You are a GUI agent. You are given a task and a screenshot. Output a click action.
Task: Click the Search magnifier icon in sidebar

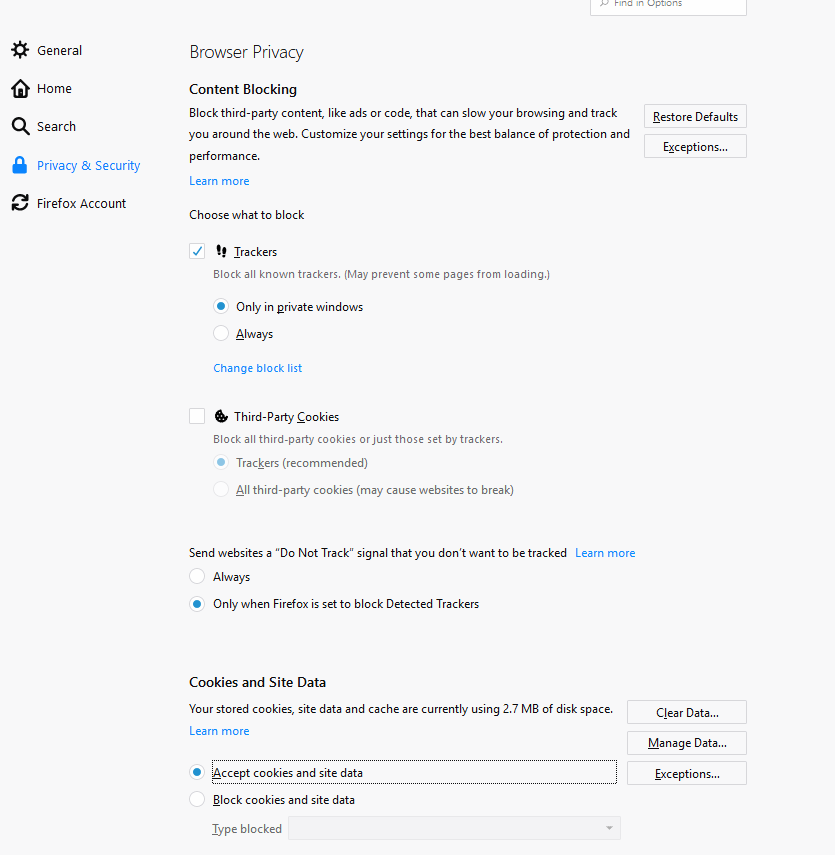[x=19, y=126]
